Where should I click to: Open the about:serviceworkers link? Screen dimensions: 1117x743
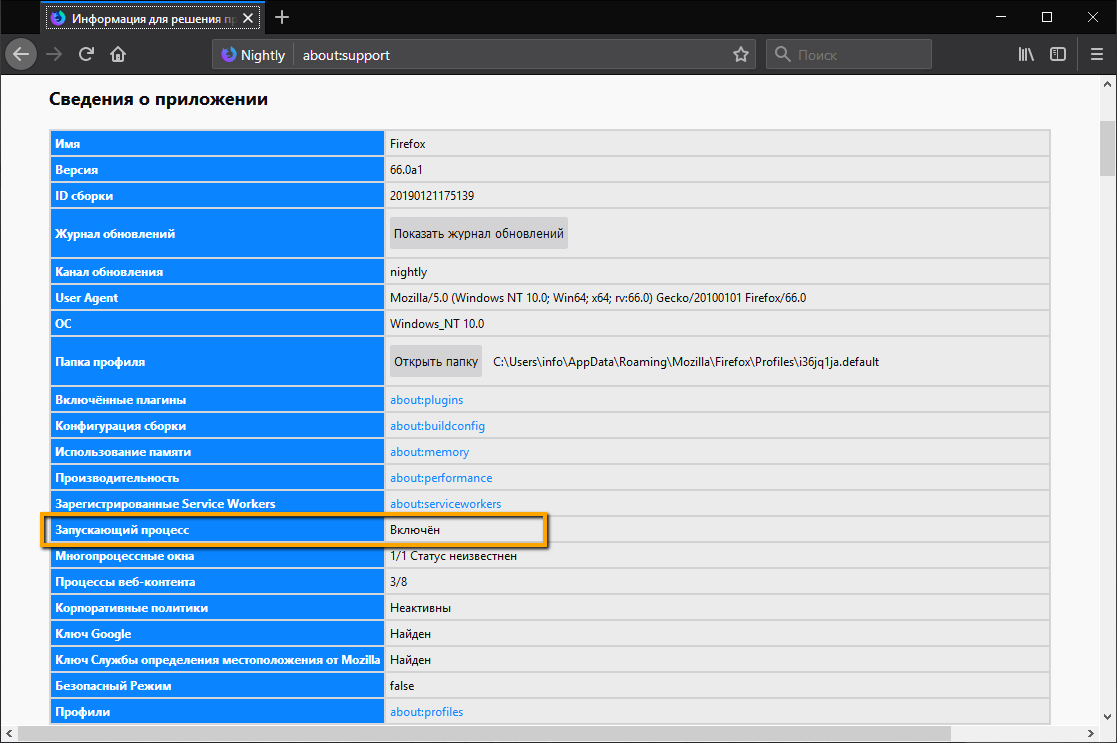pos(445,504)
